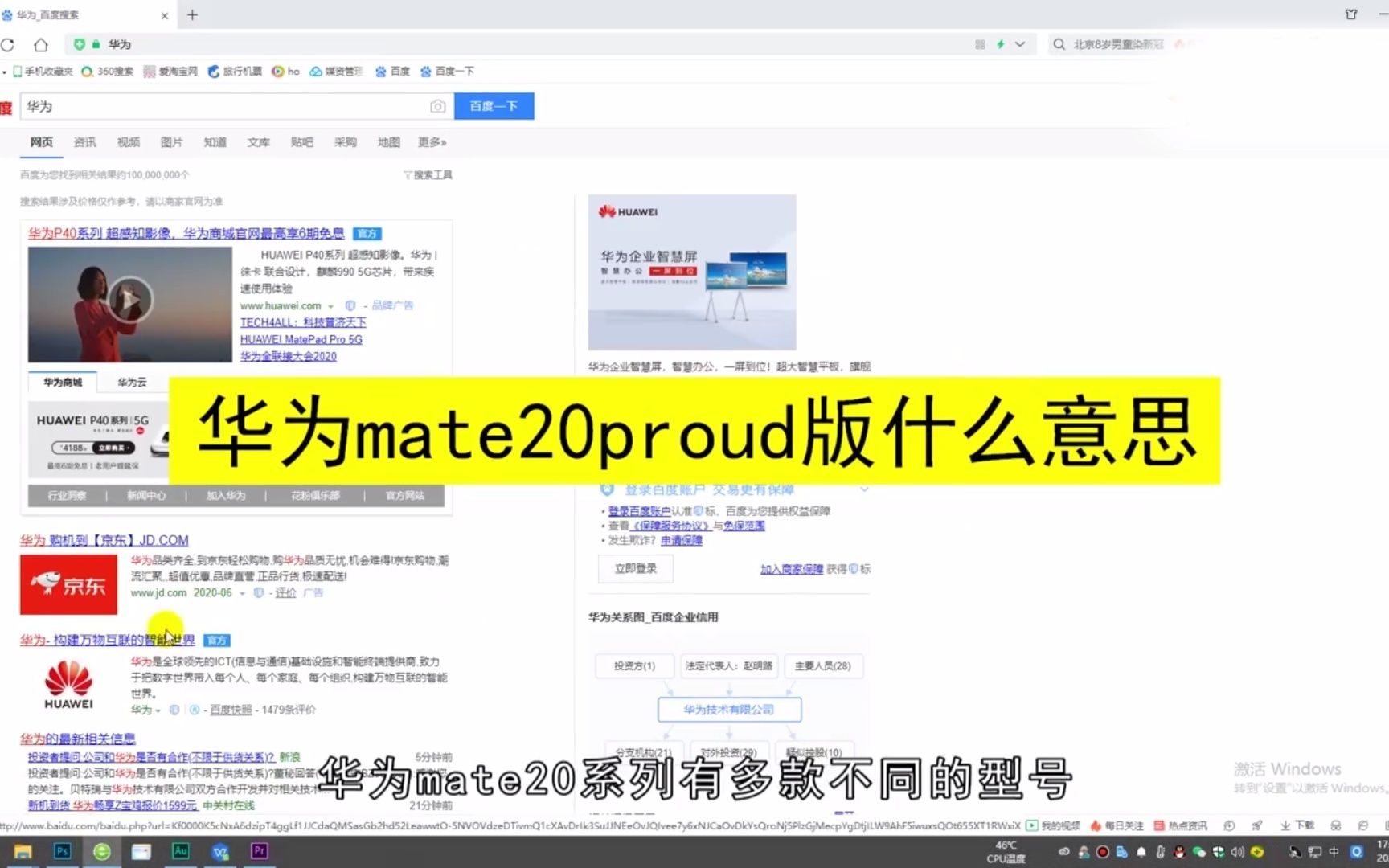The width and height of the screenshot is (1389, 868).
Task: Click the 立即登录 button
Action: [636, 568]
